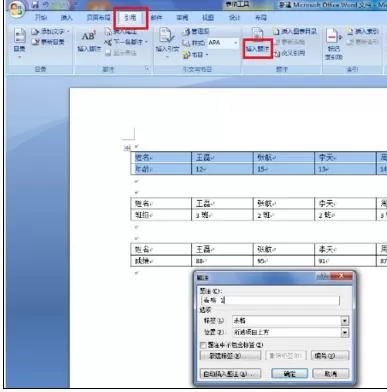Click 取消 (Cancel) in the caption dialog
The width and height of the screenshot is (387, 392).
(331, 374)
